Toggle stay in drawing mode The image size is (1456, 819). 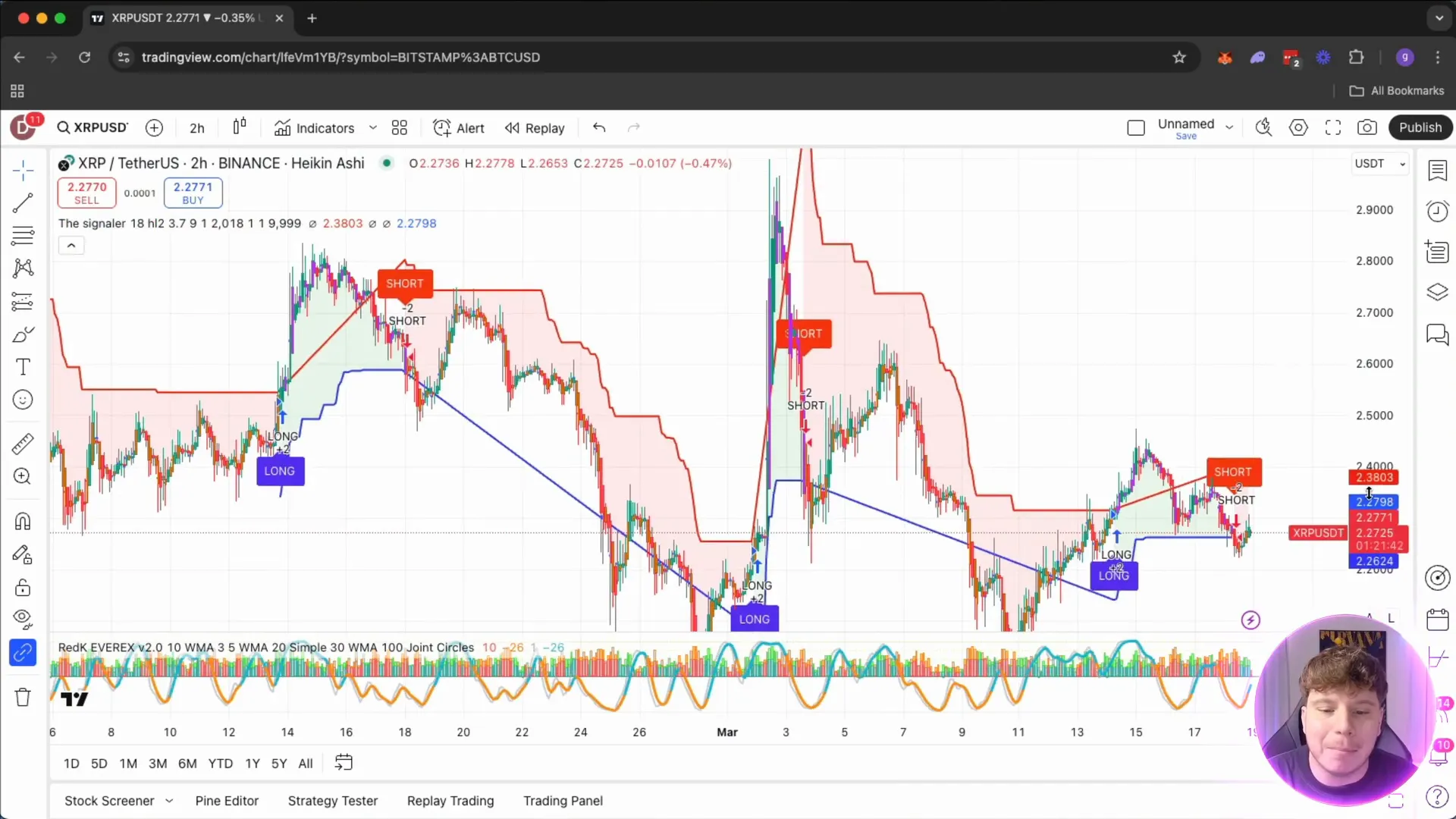click(23, 555)
